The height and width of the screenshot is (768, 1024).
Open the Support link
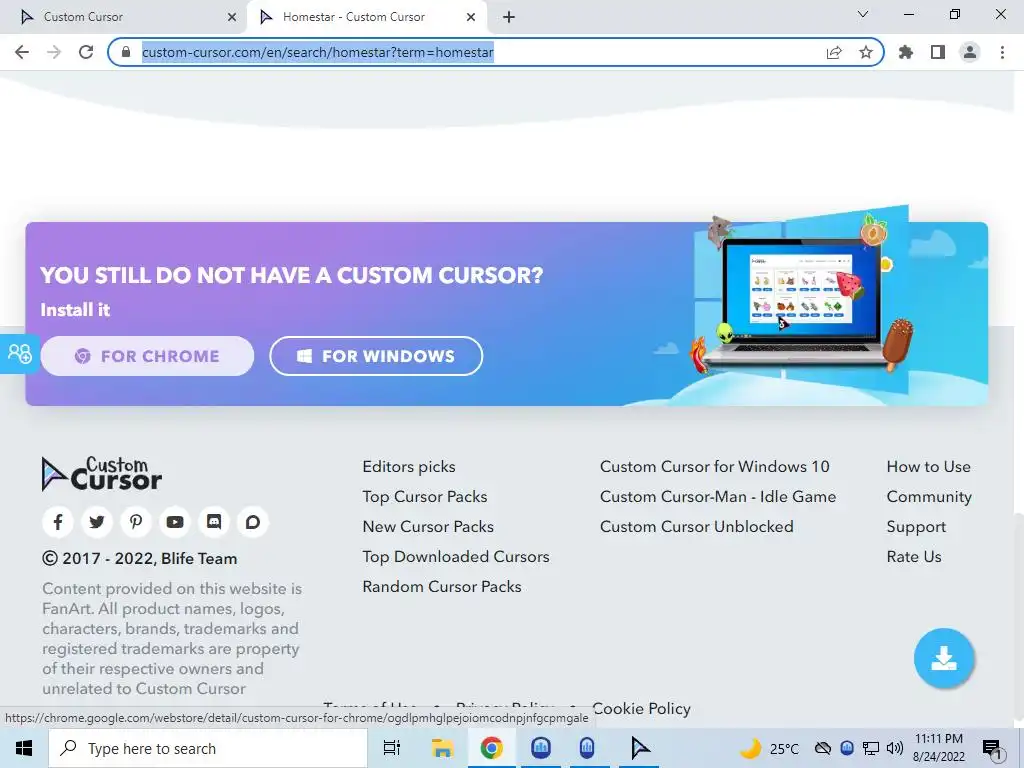pyautogui.click(x=916, y=527)
